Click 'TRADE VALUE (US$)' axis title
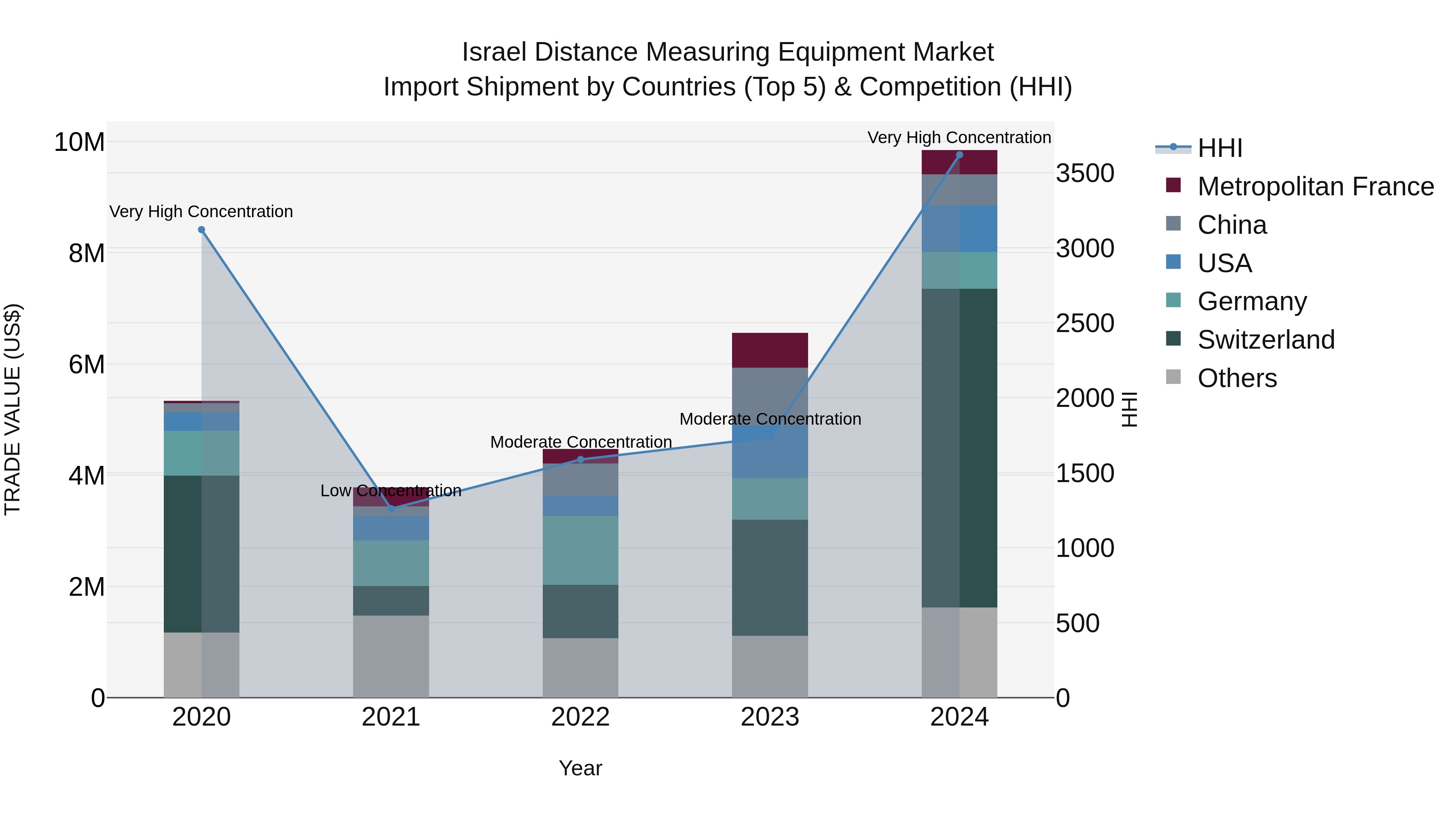Viewport: 1456px width, 819px height. point(13,410)
